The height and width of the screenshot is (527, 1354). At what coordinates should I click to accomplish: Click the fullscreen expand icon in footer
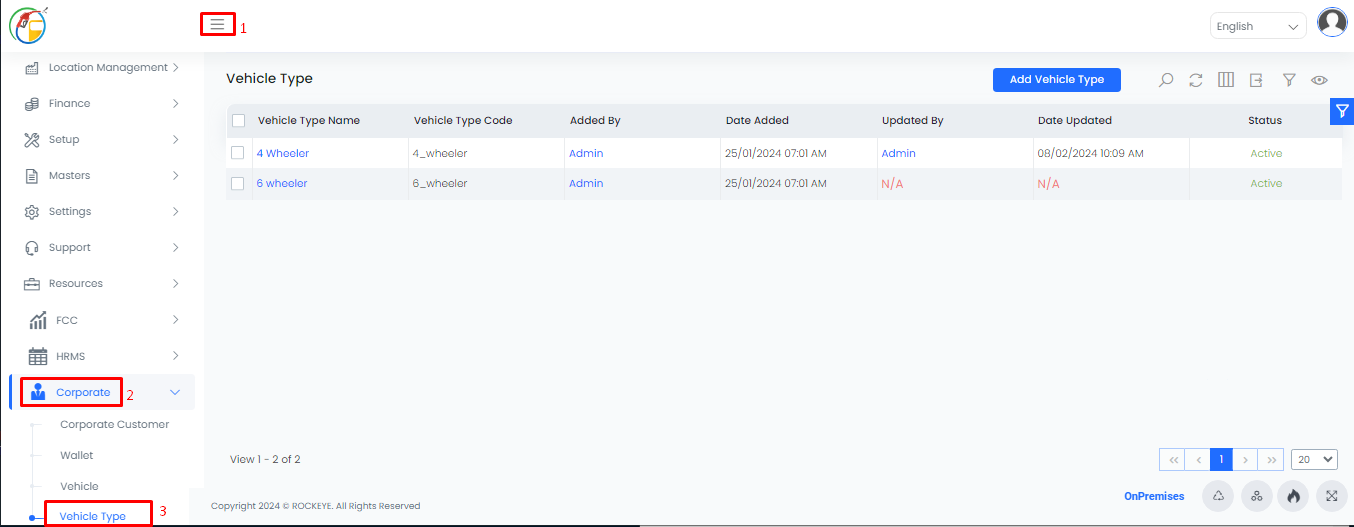click(1331, 495)
